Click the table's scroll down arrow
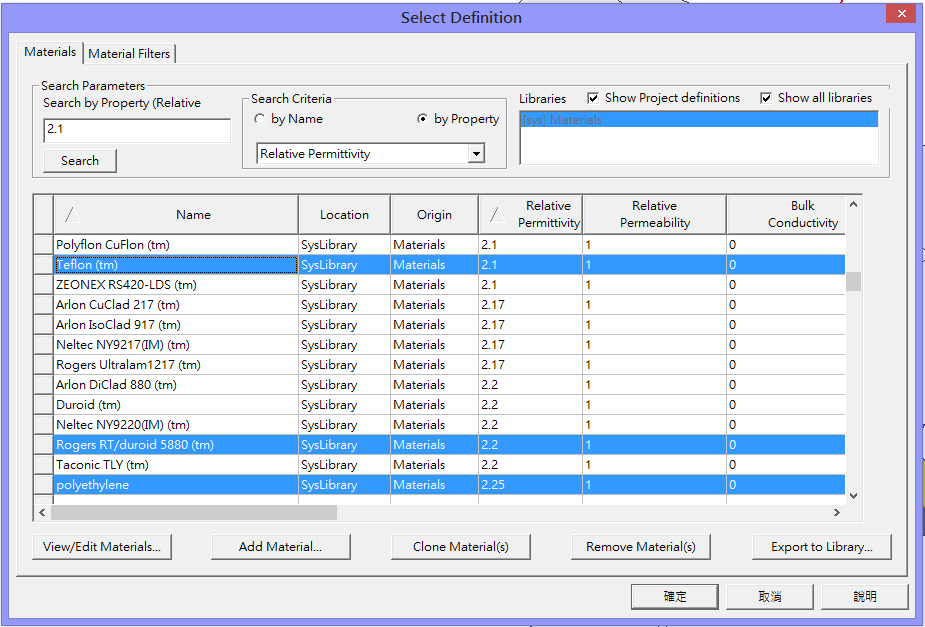The image size is (925, 627). point(853,496)
